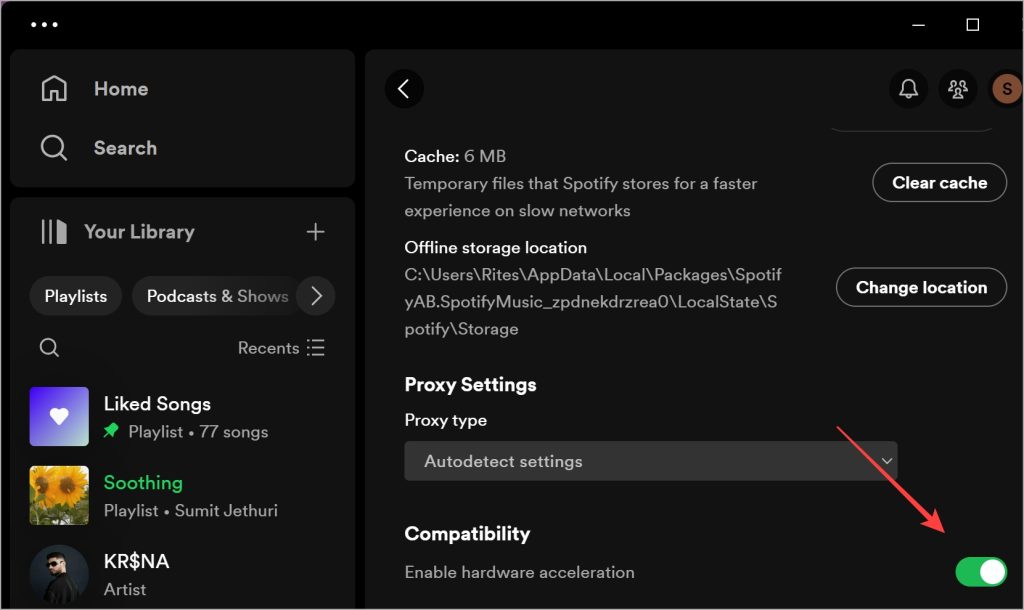The width and height of the screenshot is (1024, 610).
Task: Maximize the Spotify window
Action: tap(972, 25)
